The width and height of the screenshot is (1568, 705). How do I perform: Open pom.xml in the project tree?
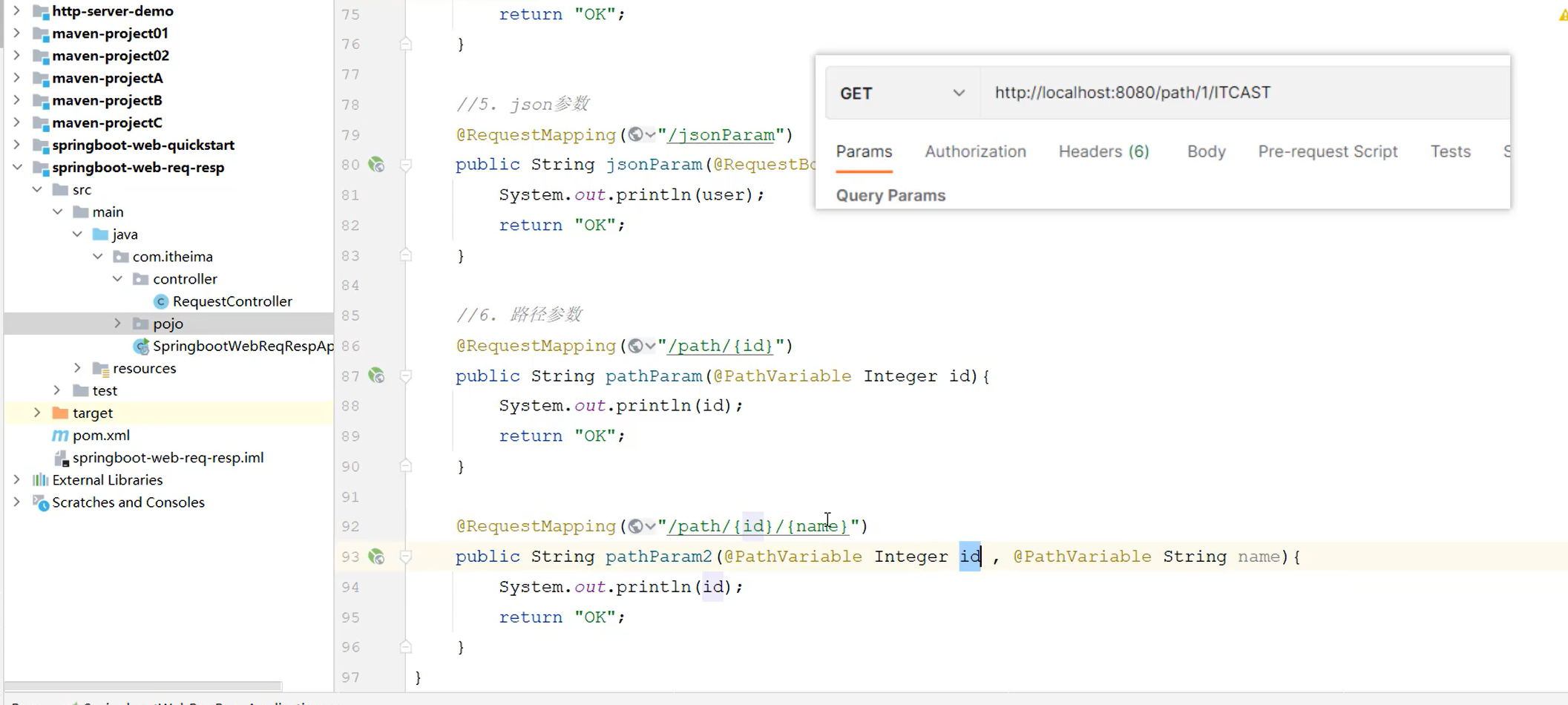tap(101, 436)
